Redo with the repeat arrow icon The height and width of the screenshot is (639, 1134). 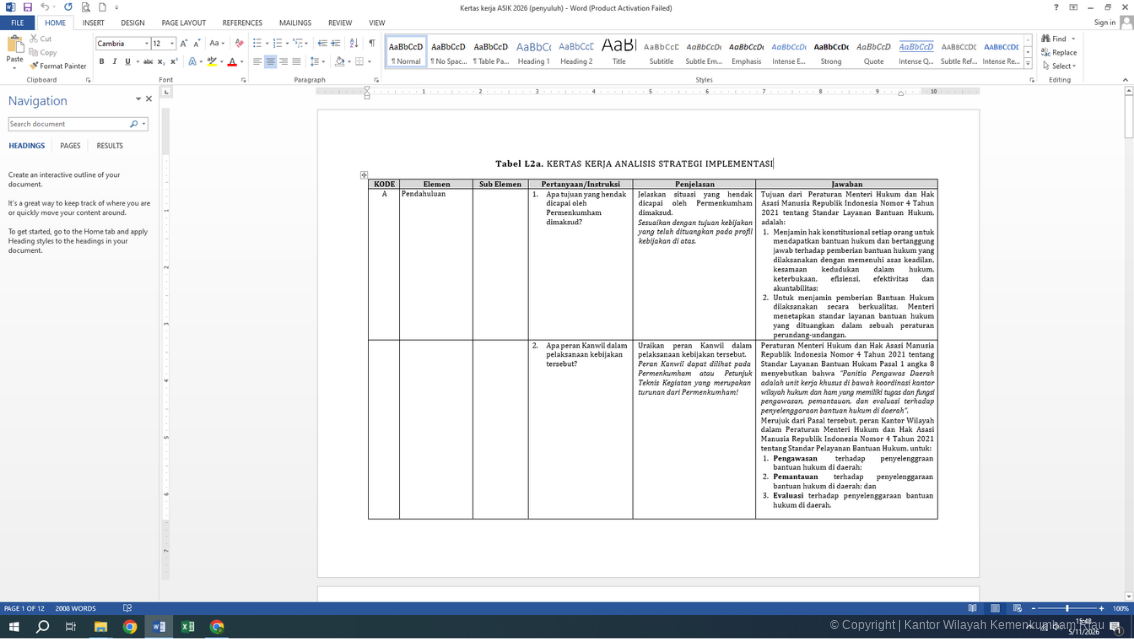tap(68, 7)
